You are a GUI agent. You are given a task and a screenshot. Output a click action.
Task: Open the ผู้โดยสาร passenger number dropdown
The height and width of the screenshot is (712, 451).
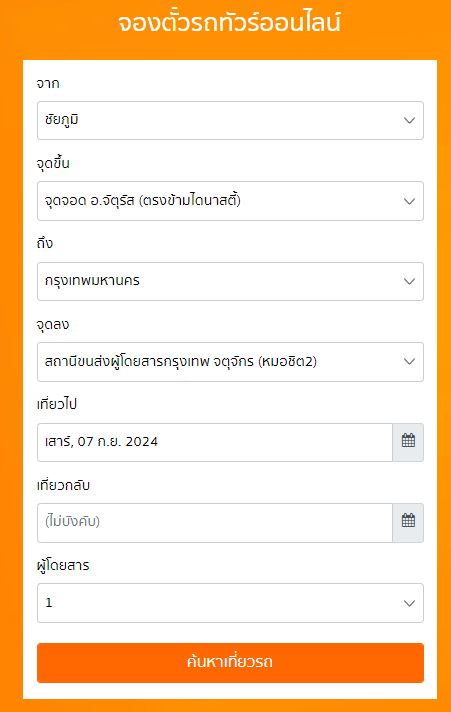[x=230, y=603]
